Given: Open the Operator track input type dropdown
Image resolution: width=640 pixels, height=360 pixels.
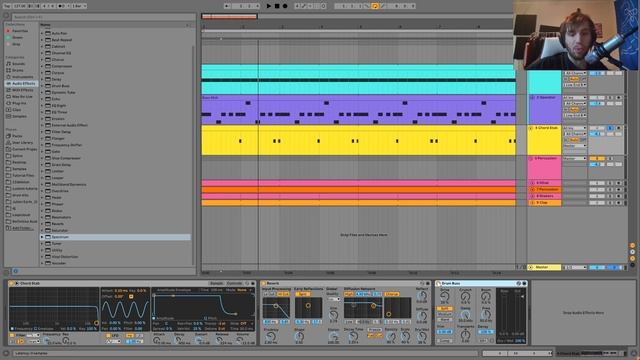Looking at the screenshot, I should tap(575, 98).
